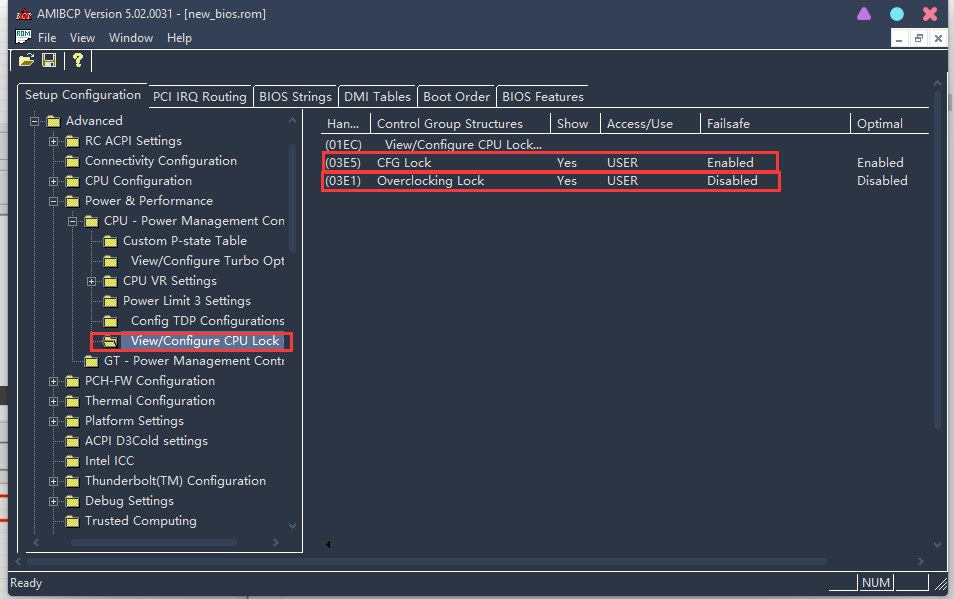
Task: Select GT - Power Management Control tree item
Action: pyautogui.click(x=194, y=361)
